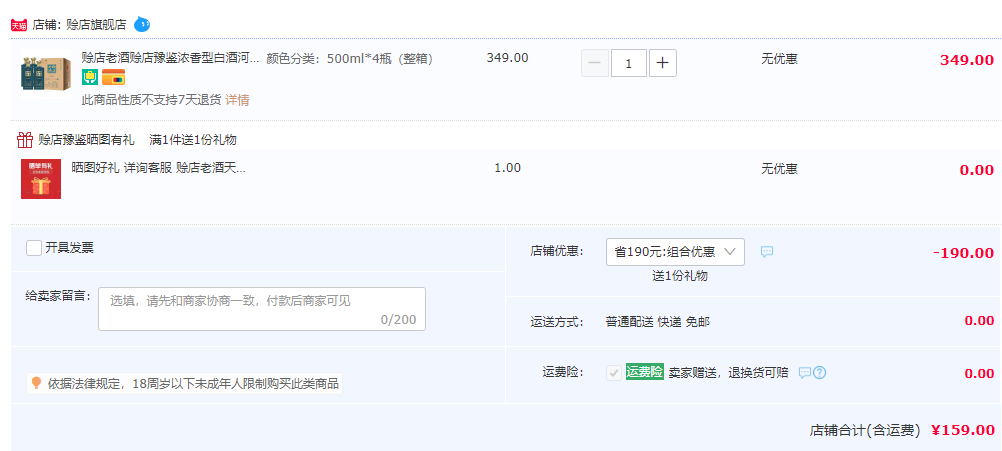Viewport: 1002px width, 451px height.
Task: Increase quantity with the plus button
Action: point(663,63)
